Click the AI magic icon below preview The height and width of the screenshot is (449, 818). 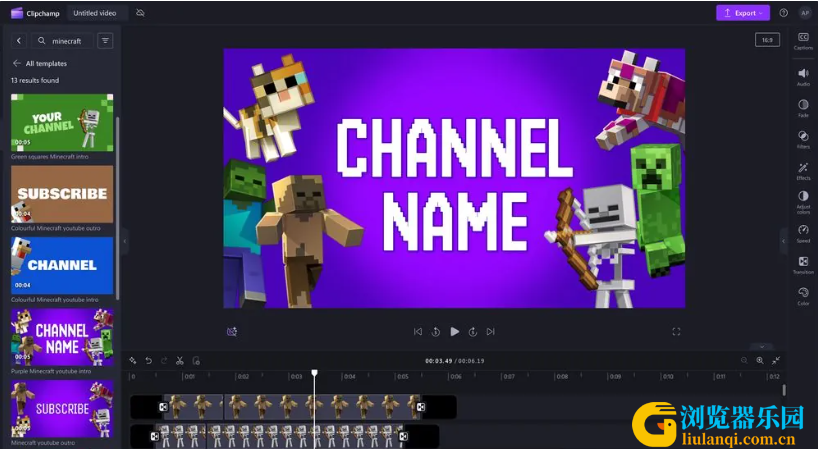[x=232, y=332]
